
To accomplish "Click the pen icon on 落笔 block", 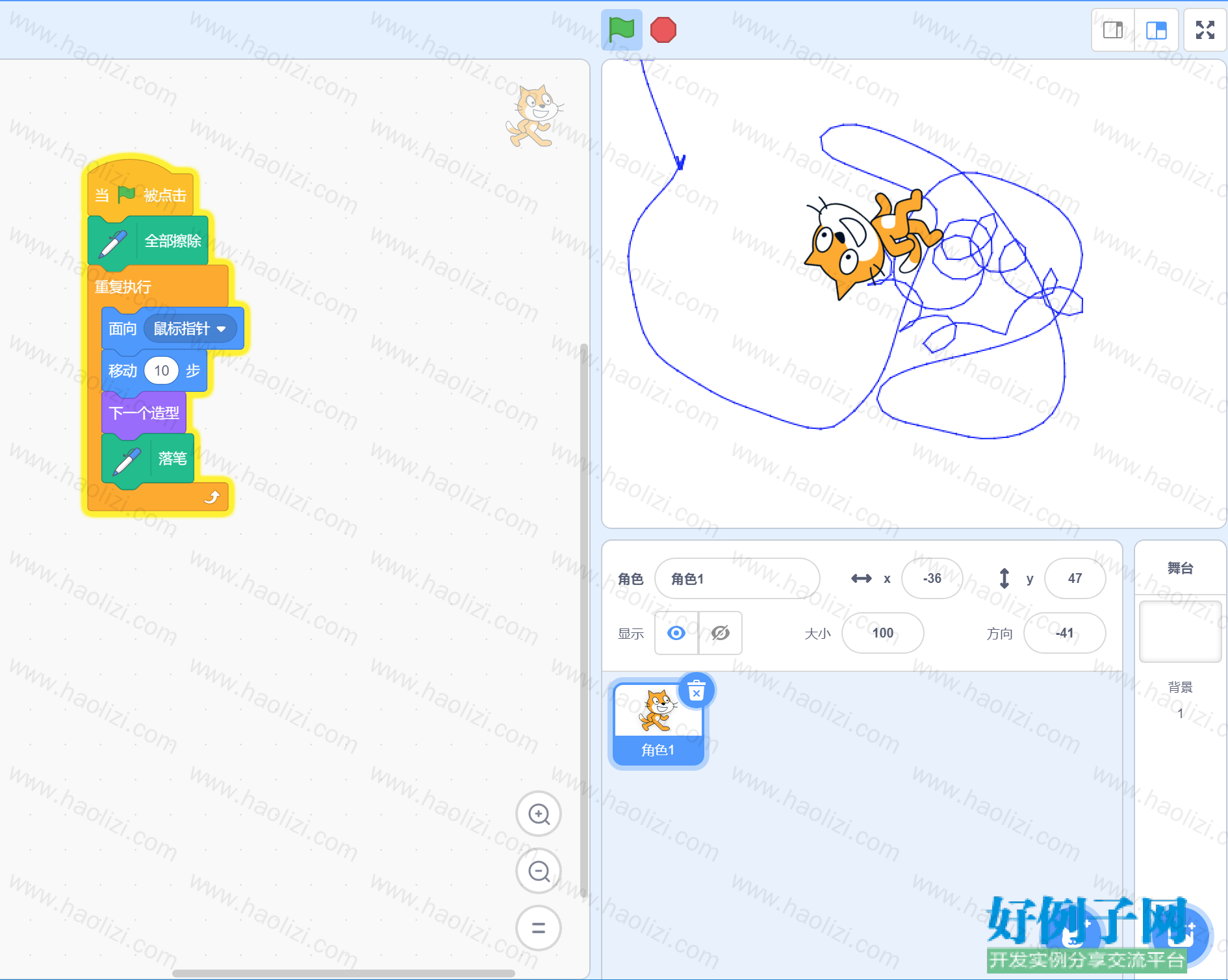I will [127, 461].
